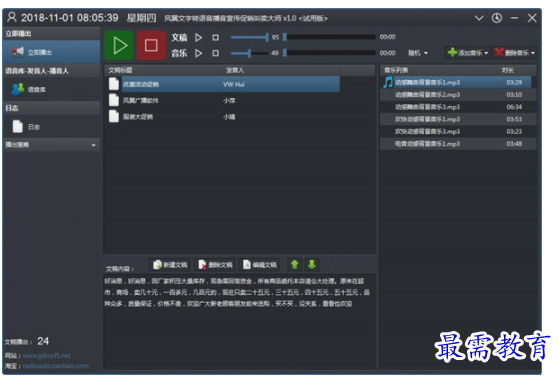This screenshot has height=378, width=559.
Task: Click the green plus add-music button
Action: click(465, 53)
